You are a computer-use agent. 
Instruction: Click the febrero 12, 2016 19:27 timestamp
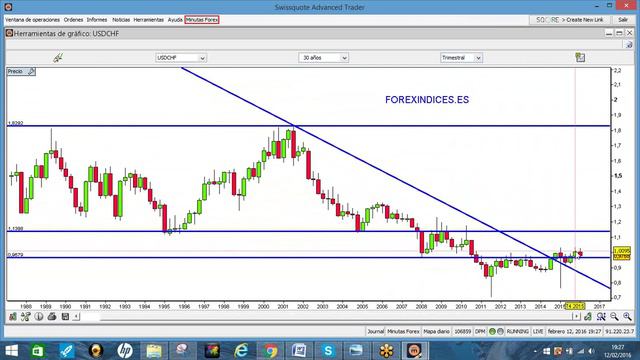[x=574, y=331]
